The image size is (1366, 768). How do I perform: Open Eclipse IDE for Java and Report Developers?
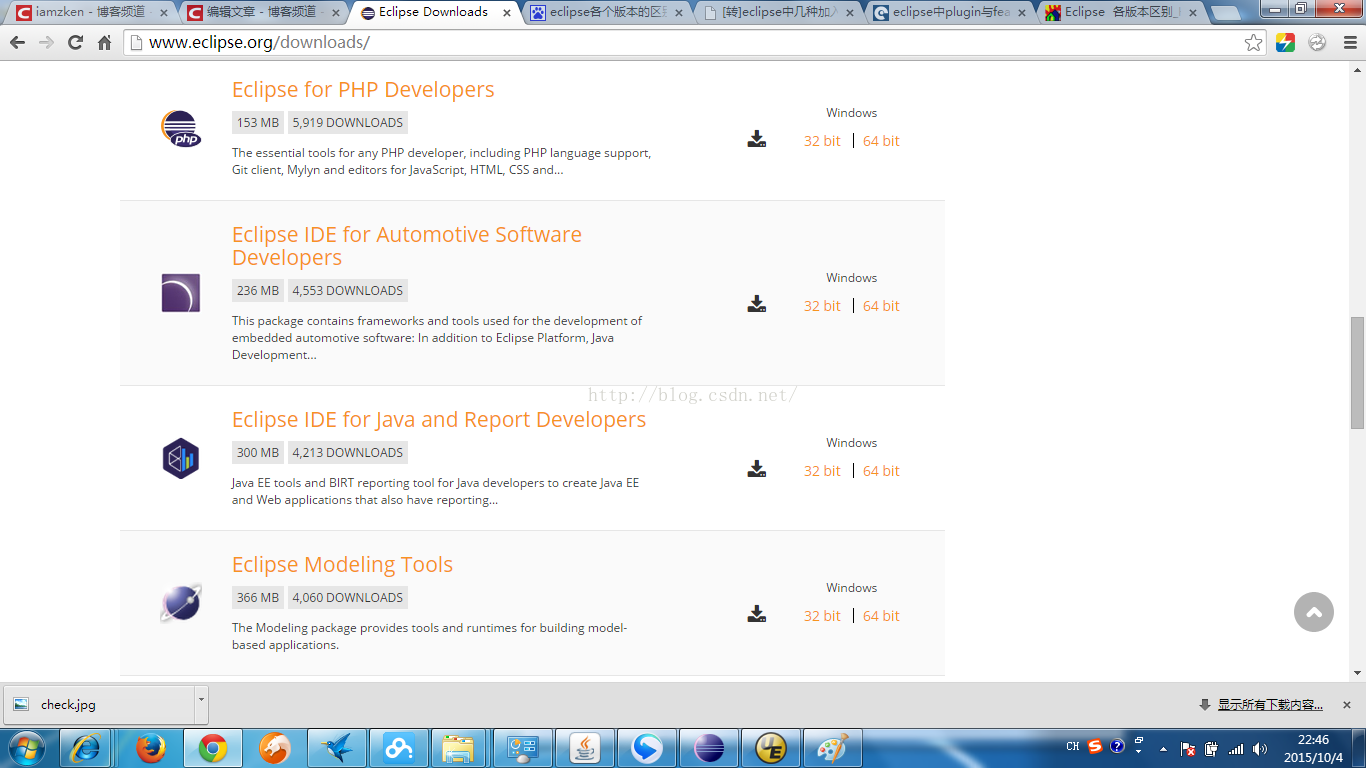coord(439,419)
